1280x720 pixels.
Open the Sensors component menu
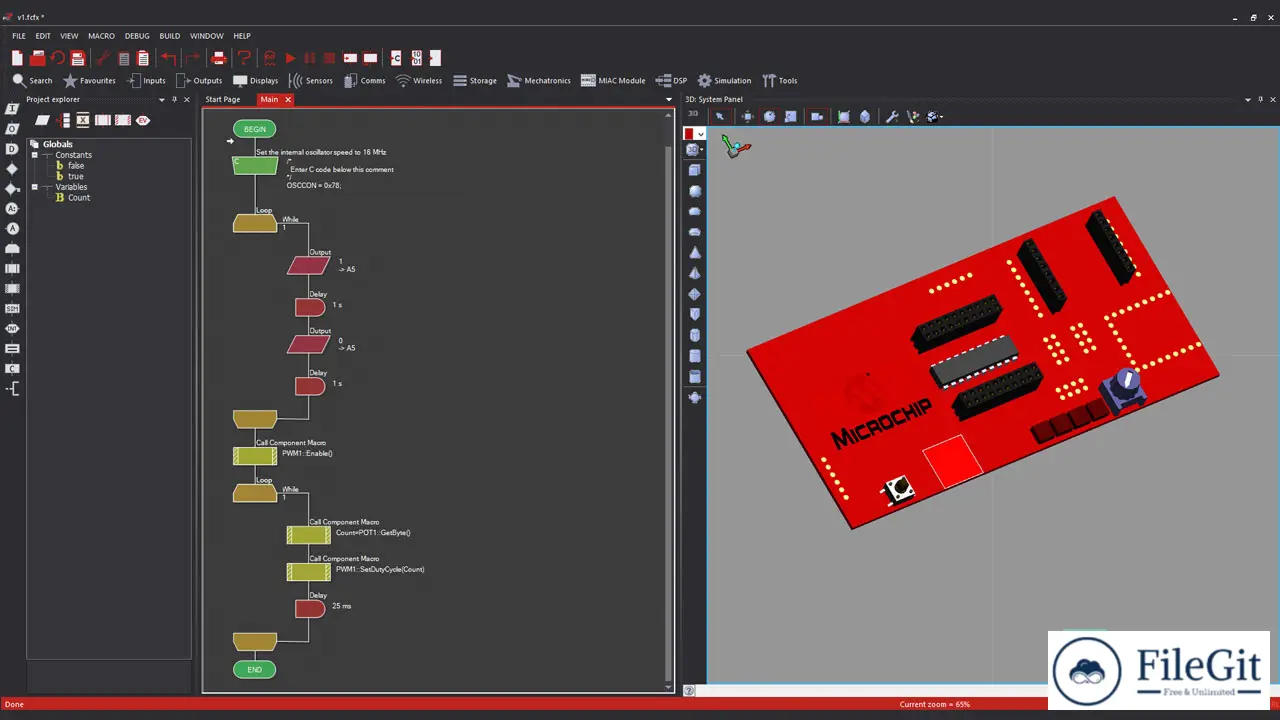click(x=310, y=81)
